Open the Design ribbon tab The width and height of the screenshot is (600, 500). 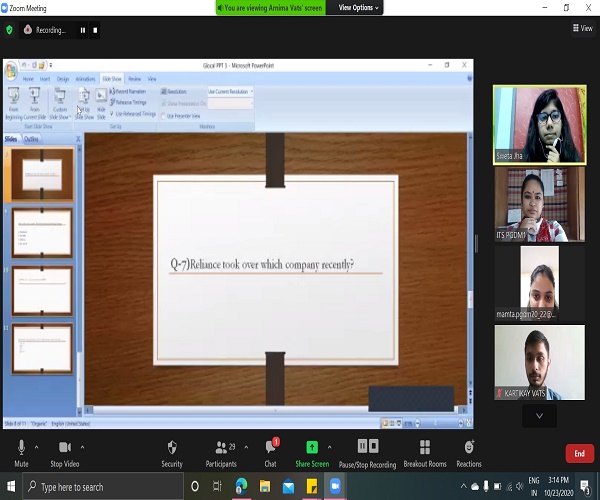coord(63,79)
